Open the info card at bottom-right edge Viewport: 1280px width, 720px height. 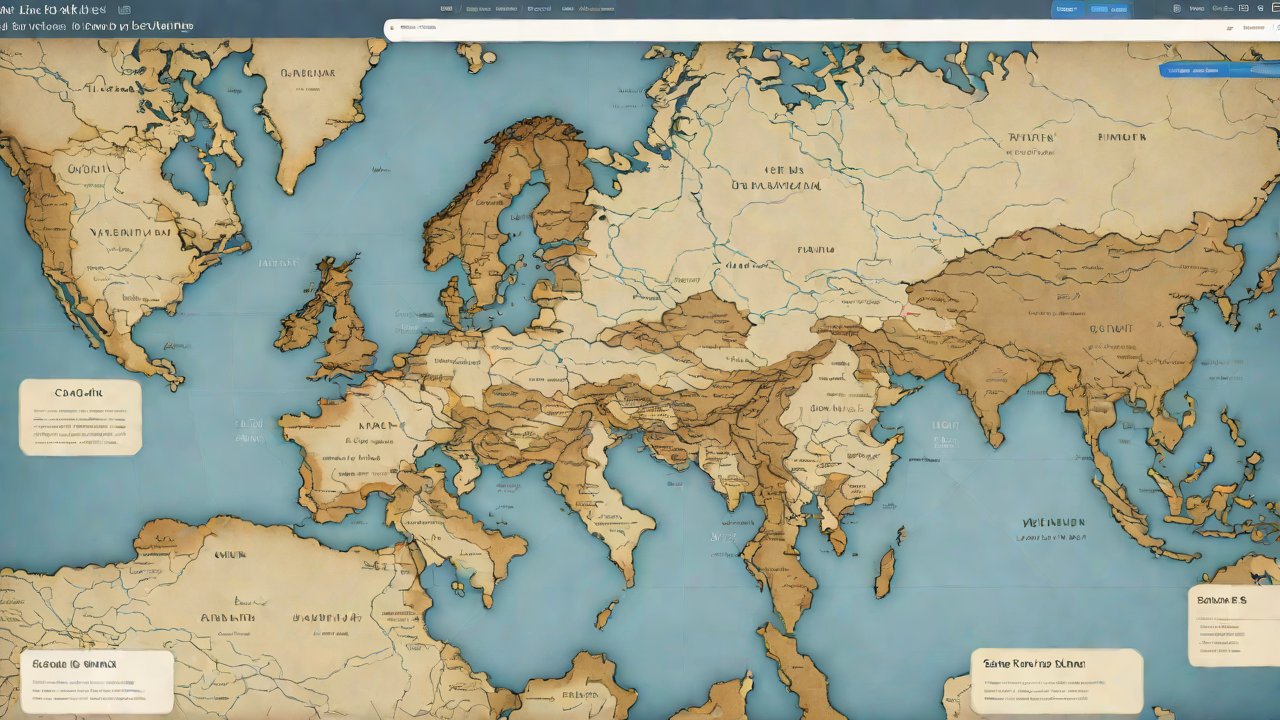(x=1234, y=625)
